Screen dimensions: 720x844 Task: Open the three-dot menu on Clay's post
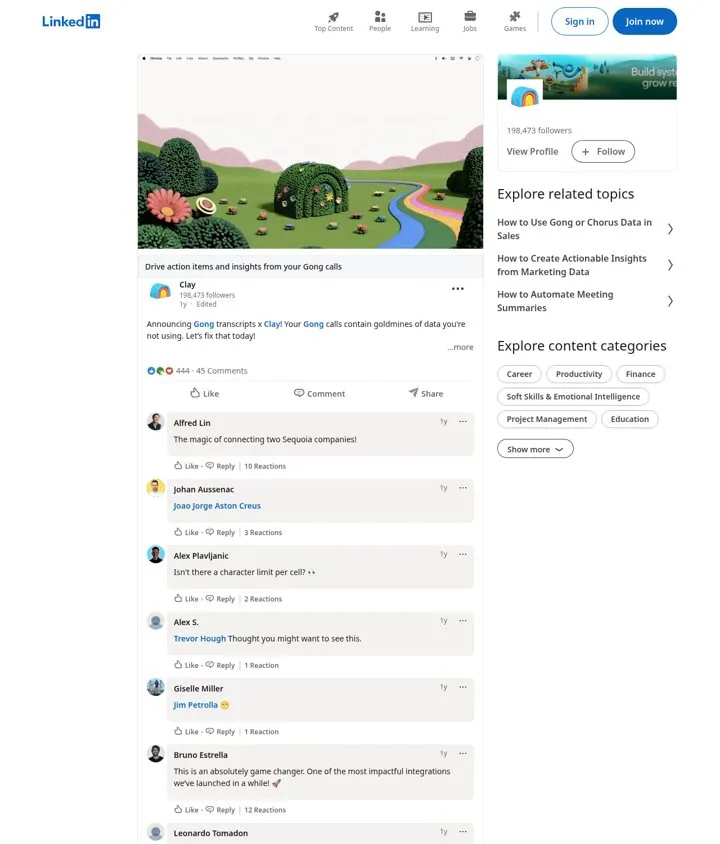click(x=458, y=289)
